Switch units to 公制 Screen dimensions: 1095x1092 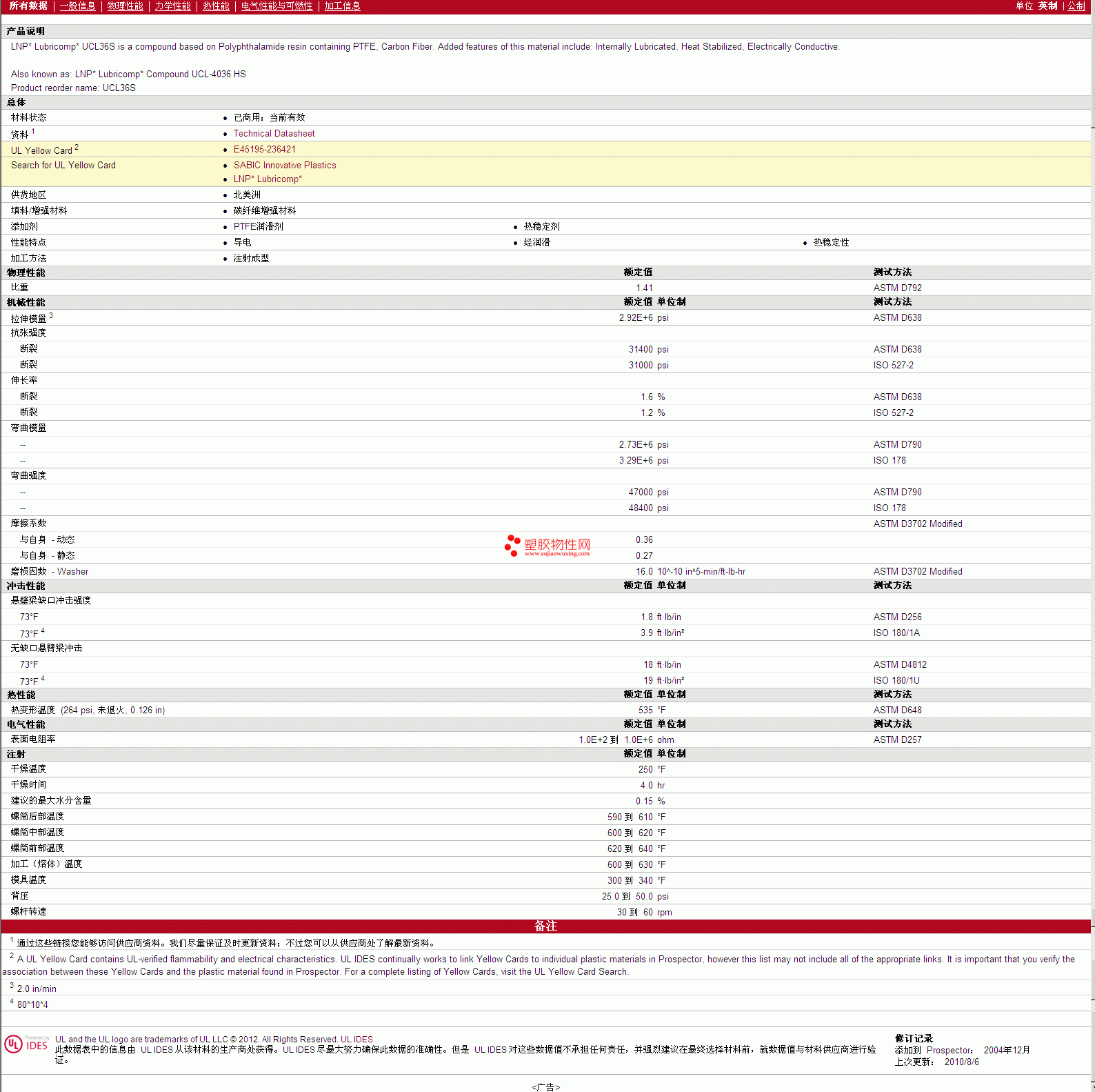point(1076,6)
